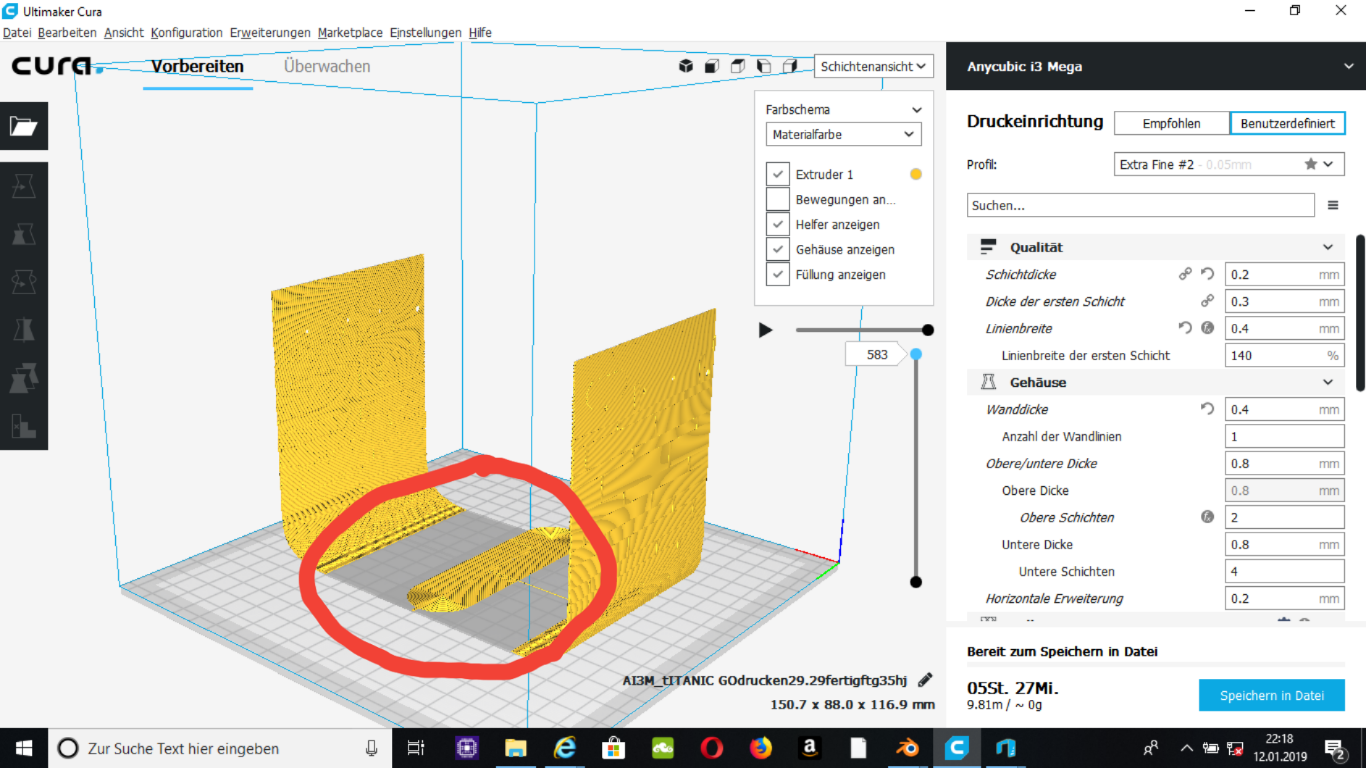The image size is (1366, 768).
Task: Open the Materialfarbe color scheme dropdown
Action: (x=843, y=134)
